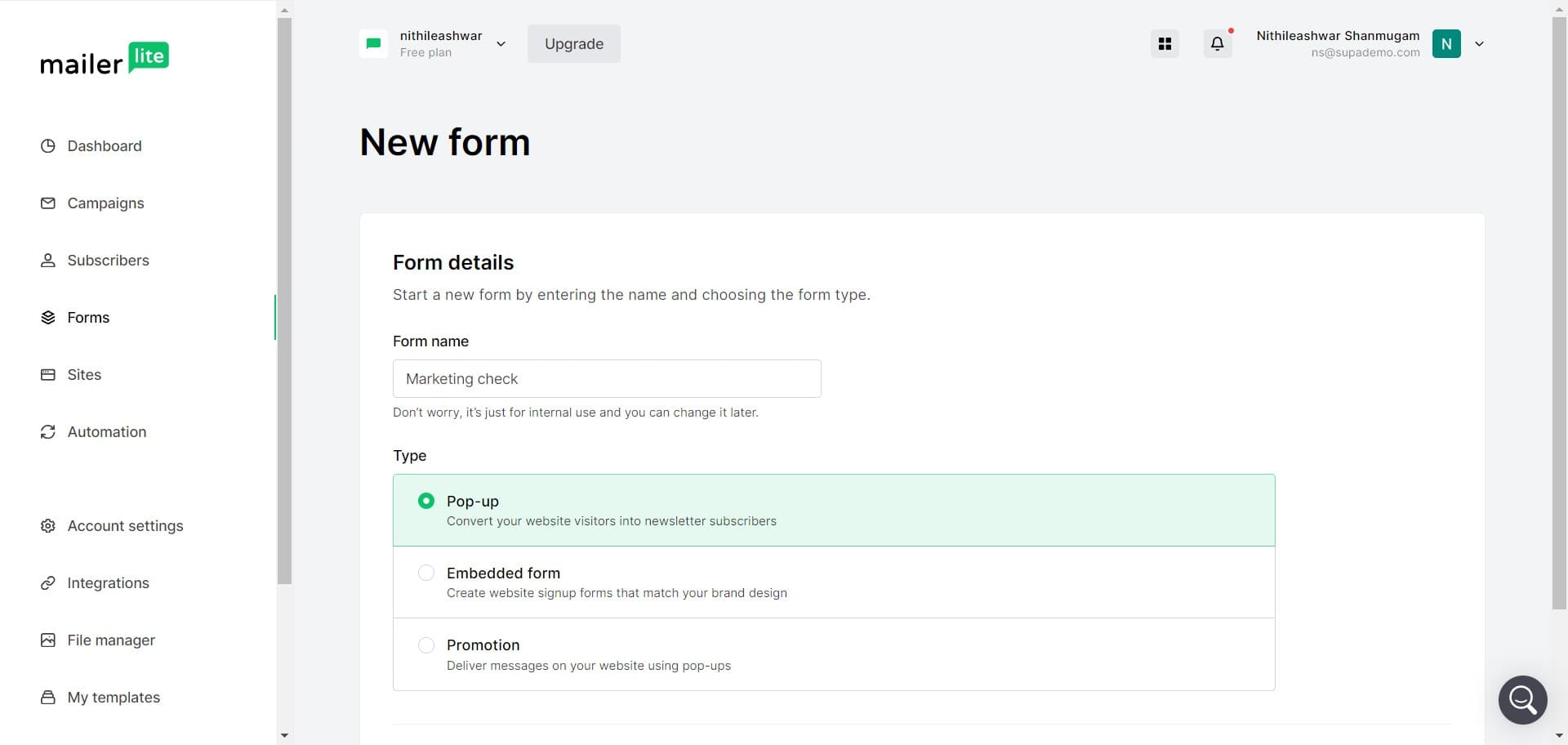The width and height of the screenshot is (1568, 745).
Task: Click inside the Form name field
Action: coord(606,378)
